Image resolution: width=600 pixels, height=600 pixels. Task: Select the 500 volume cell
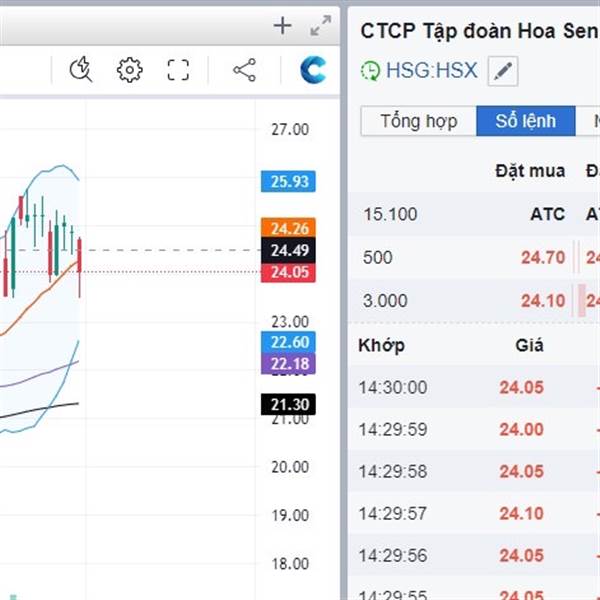(x=378, y=257)
